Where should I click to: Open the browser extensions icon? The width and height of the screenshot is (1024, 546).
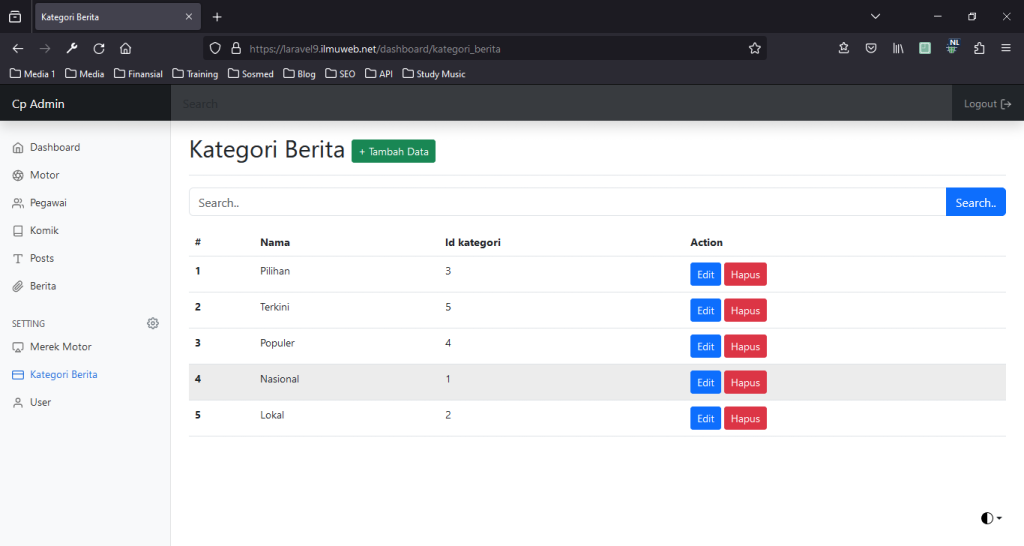click(x=979, y=48)
